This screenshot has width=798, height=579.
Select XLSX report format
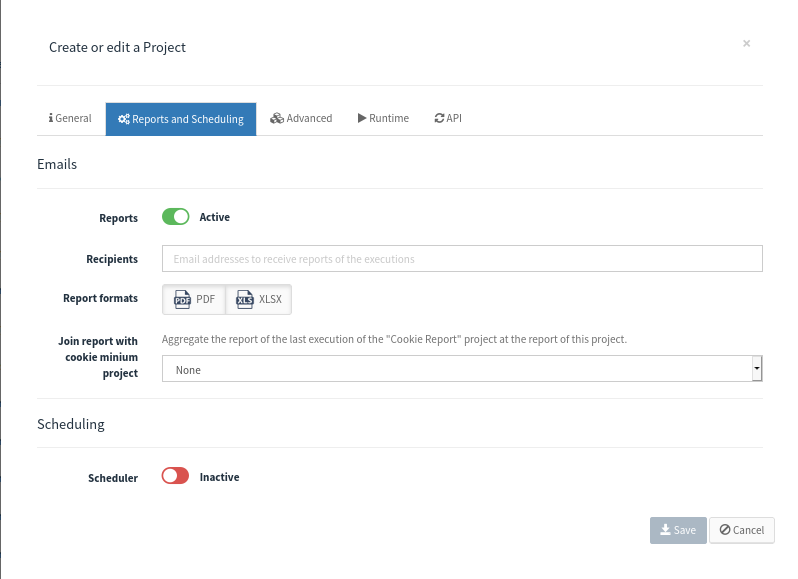[259, 299]
